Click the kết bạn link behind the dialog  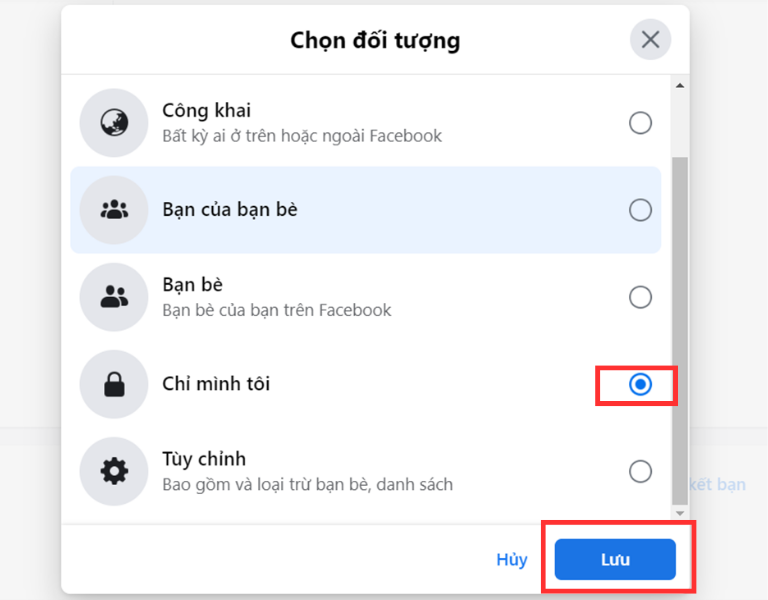pyautogui.click(x=718, y=484)
